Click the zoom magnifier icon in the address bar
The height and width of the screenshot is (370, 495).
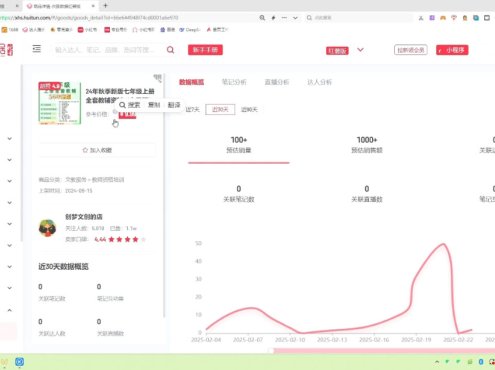click(262, 18)
